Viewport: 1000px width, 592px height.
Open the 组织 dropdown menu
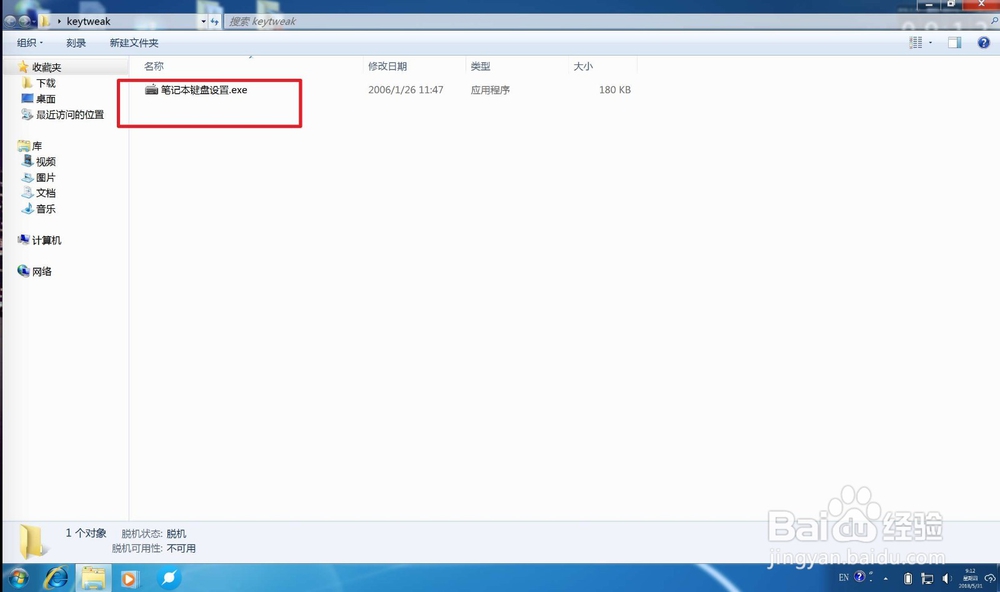click(29, 42)
